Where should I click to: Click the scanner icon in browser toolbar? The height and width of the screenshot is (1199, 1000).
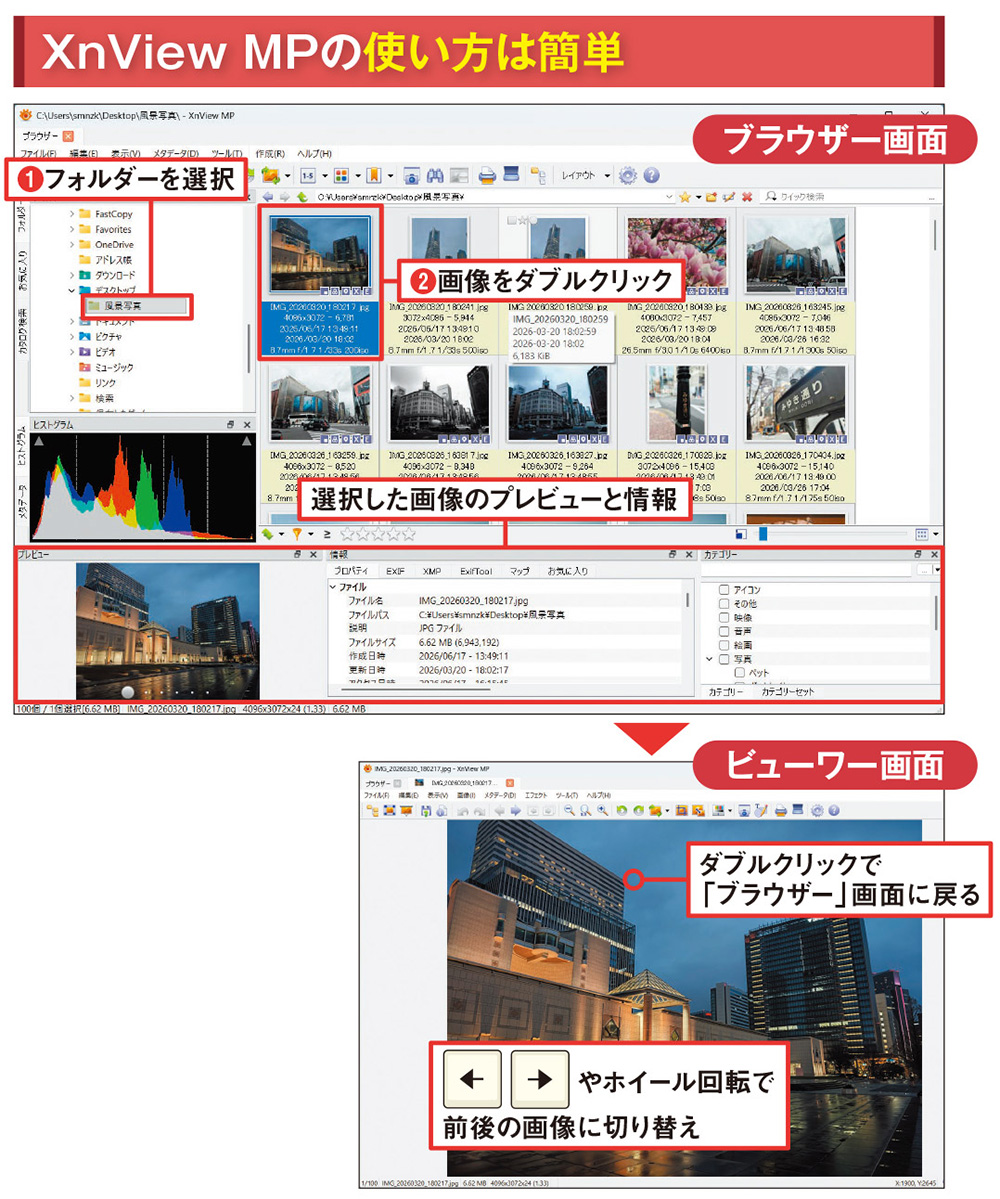point(511,175)
